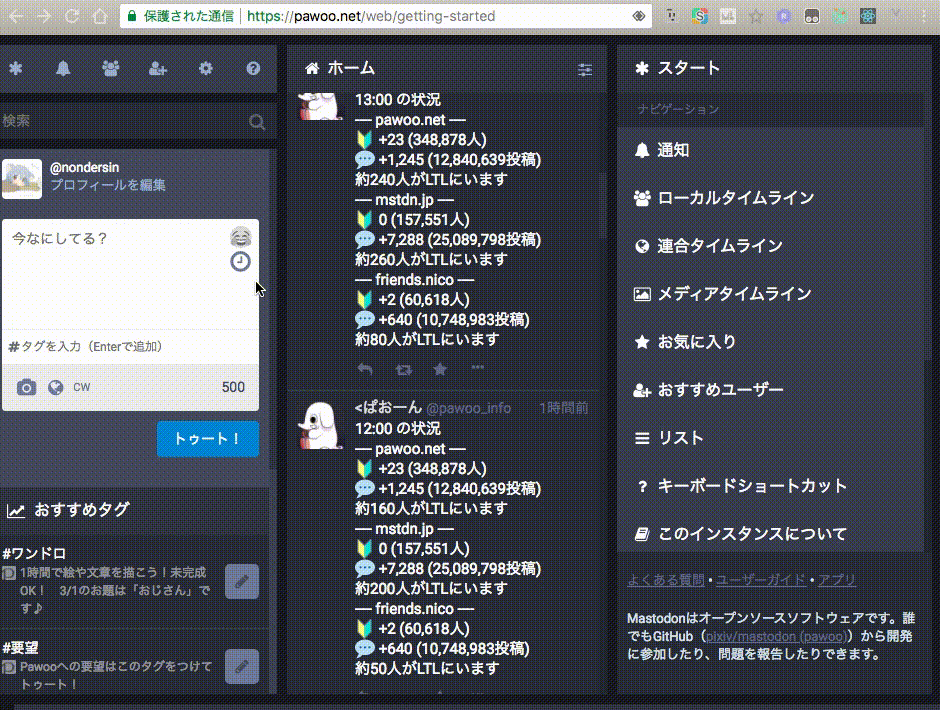This screenshot has width=940, height=710.
Task: Click the browser forward arrow
Action: point(44,16)
